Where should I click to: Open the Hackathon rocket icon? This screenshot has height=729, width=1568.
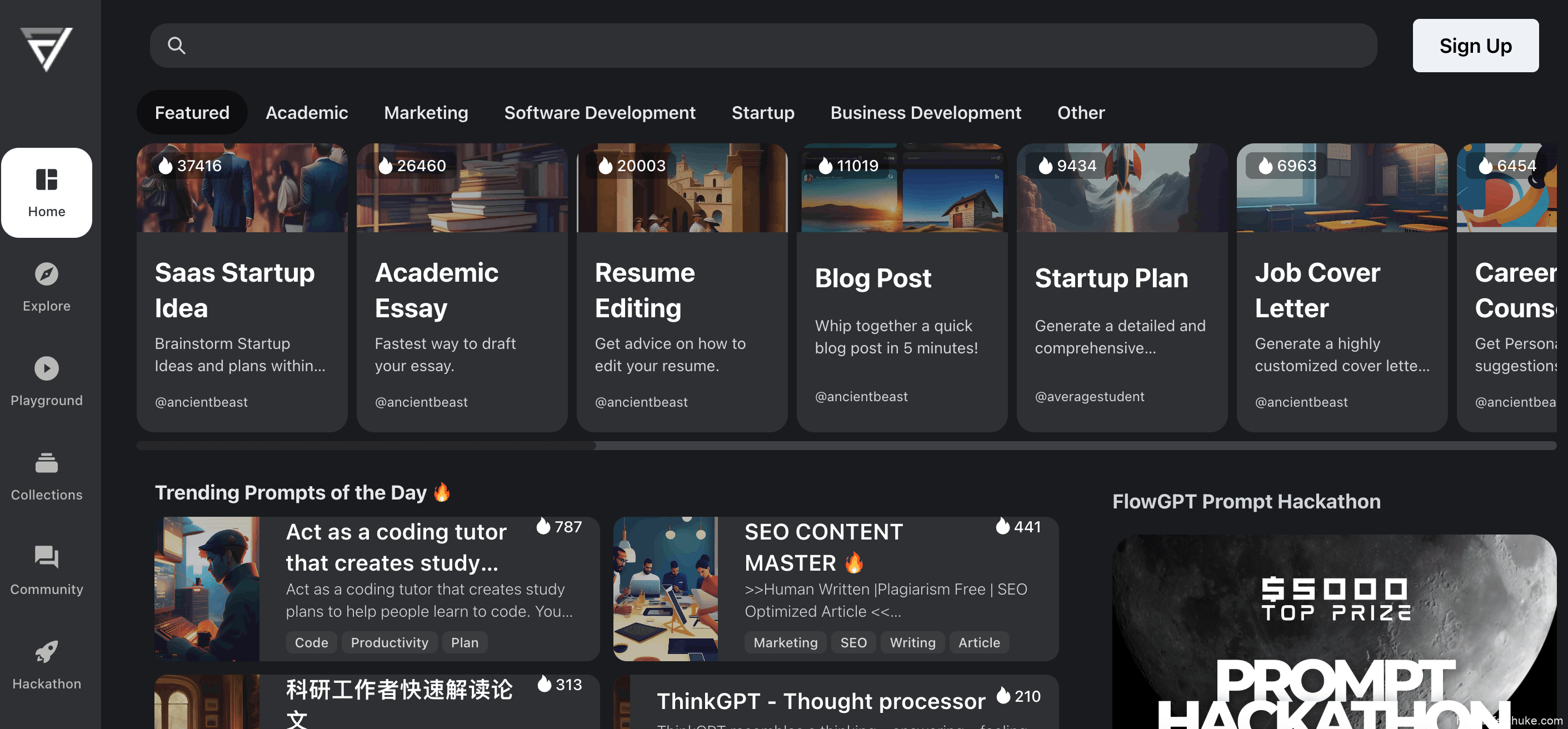[46, 652]
